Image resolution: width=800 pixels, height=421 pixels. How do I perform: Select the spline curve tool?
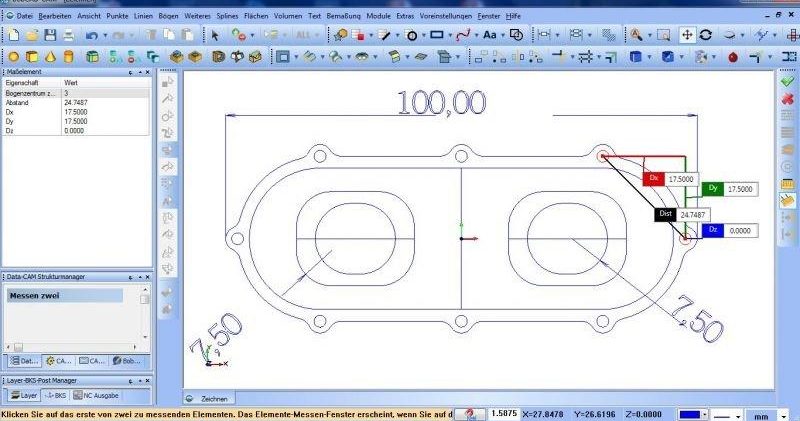coord(463,35)
